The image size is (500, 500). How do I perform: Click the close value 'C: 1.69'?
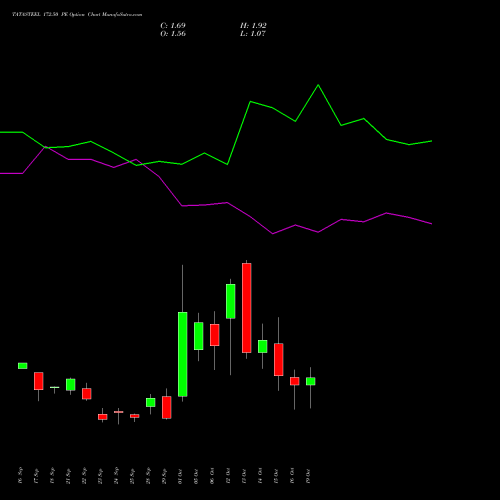(x=173, y=26)
